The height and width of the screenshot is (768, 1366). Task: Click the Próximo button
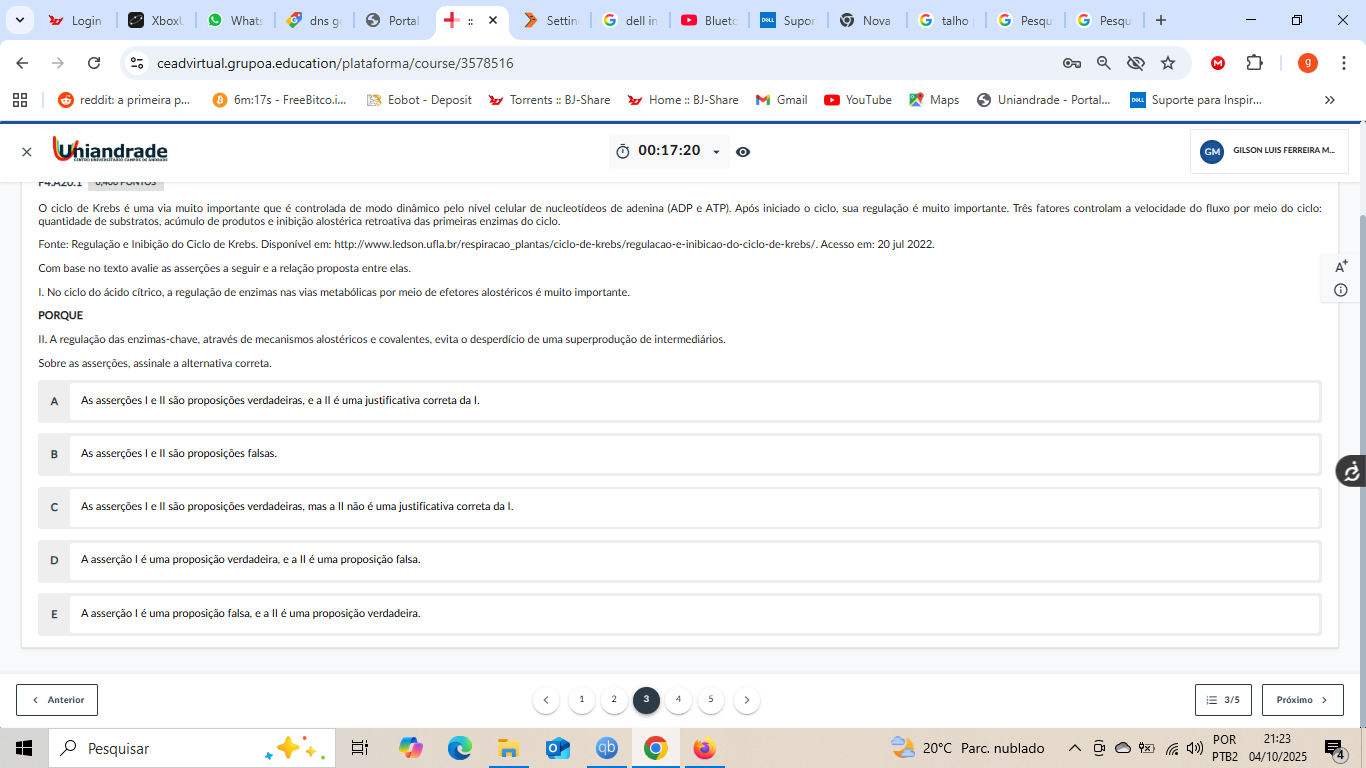point(1302,700)
